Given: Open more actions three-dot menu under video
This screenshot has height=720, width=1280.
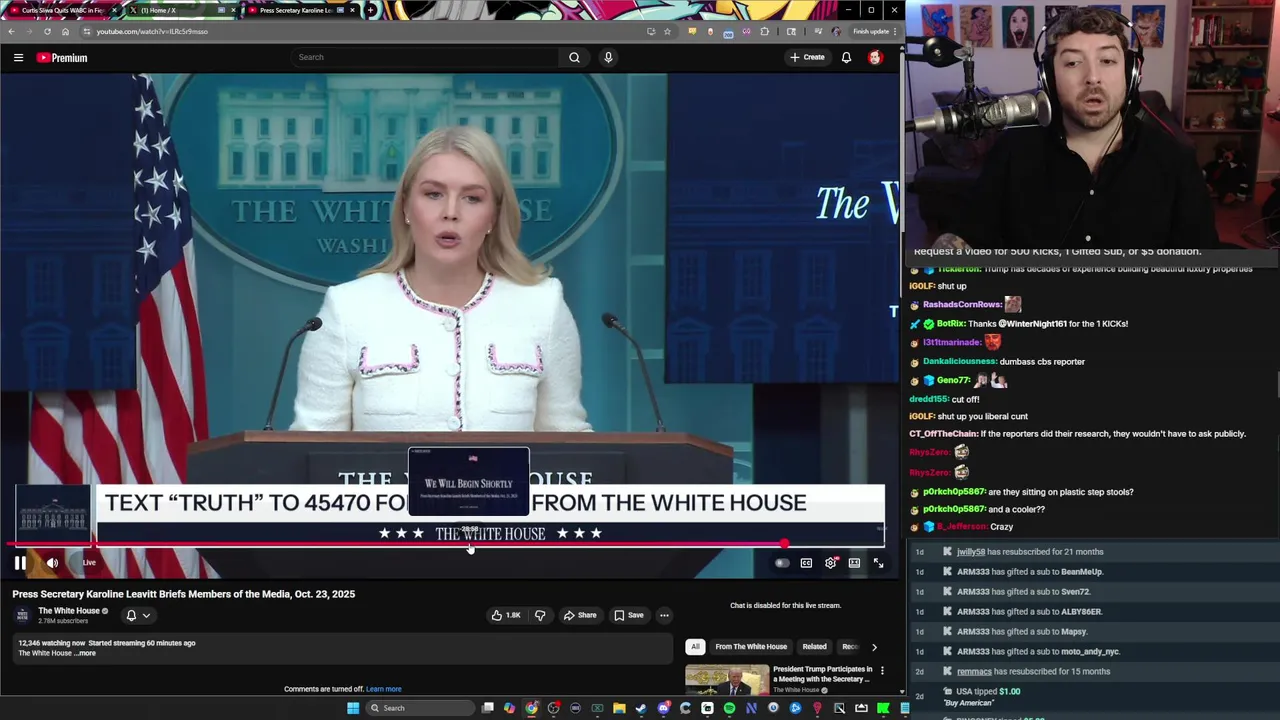Looking at the screenshot, I should [664, 615].
